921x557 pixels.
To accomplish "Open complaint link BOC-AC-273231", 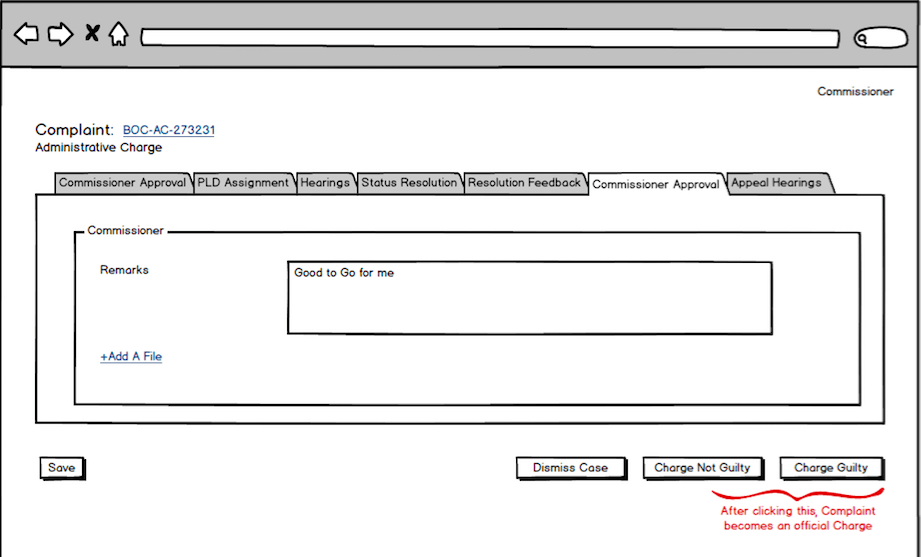I will point(169,130).
